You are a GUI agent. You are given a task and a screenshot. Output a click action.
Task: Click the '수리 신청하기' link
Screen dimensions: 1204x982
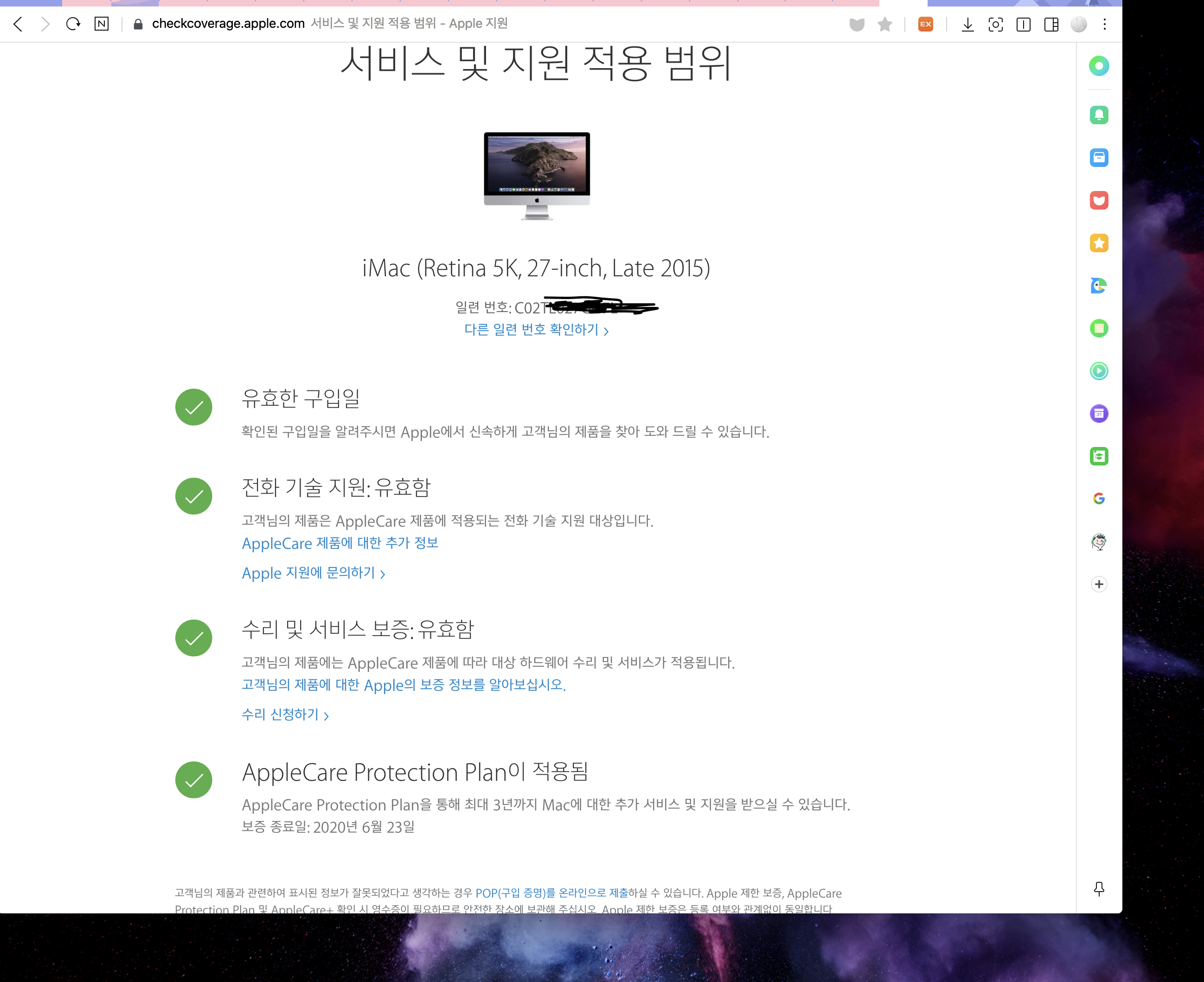(285, 714)
